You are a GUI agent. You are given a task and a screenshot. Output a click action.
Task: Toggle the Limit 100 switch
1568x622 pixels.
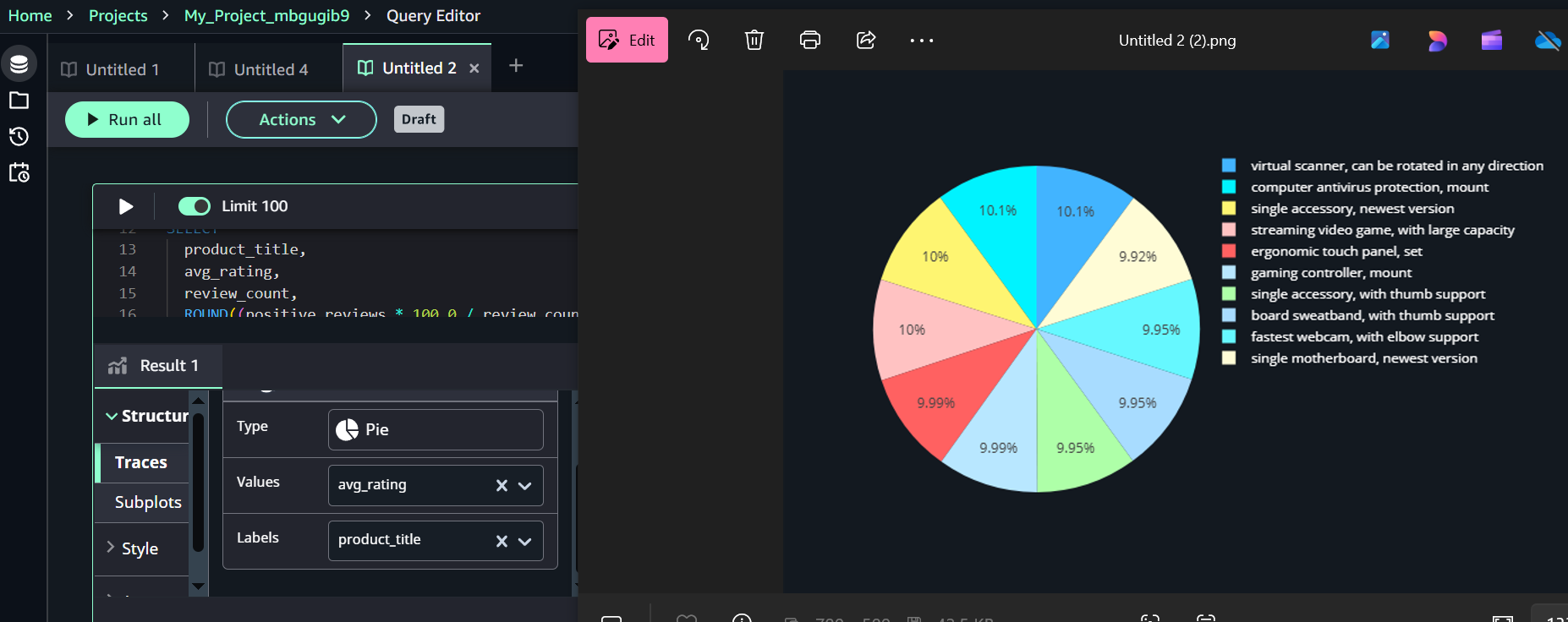click(x=194, y=206)
